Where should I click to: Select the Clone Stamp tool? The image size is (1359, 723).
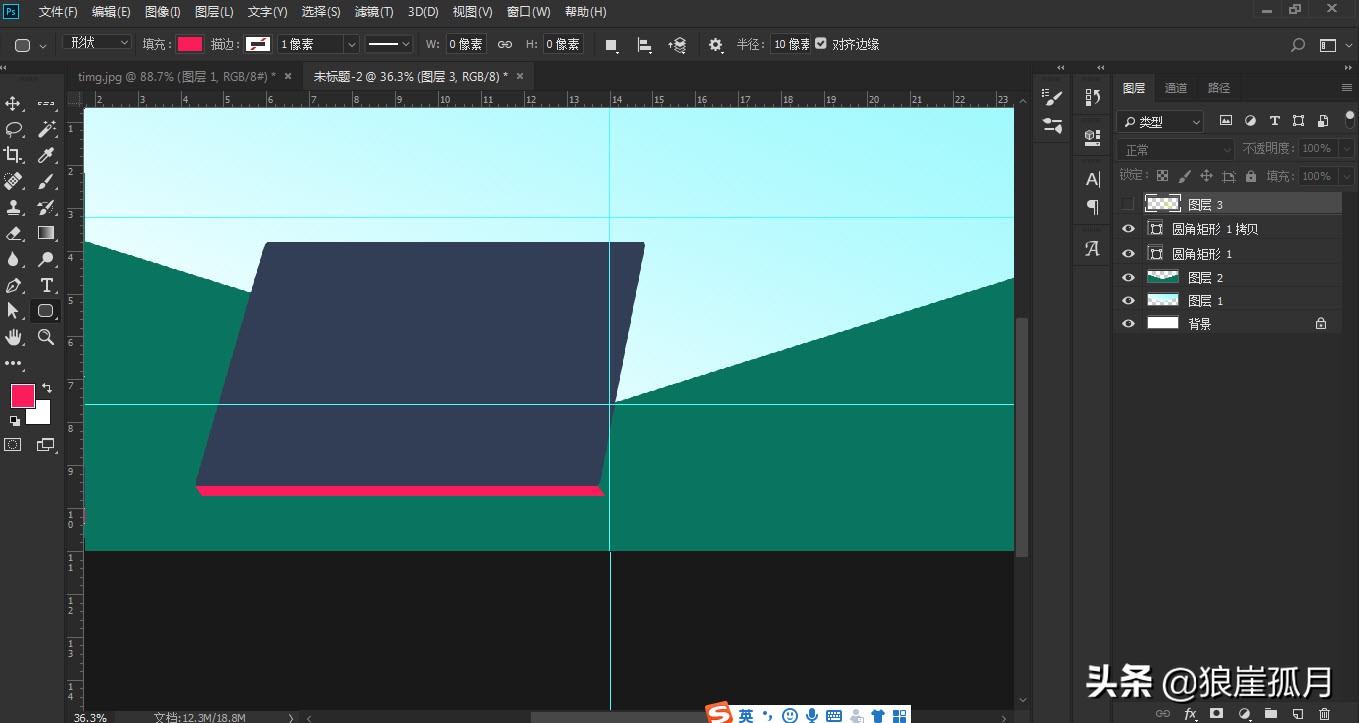click(14, 207)
